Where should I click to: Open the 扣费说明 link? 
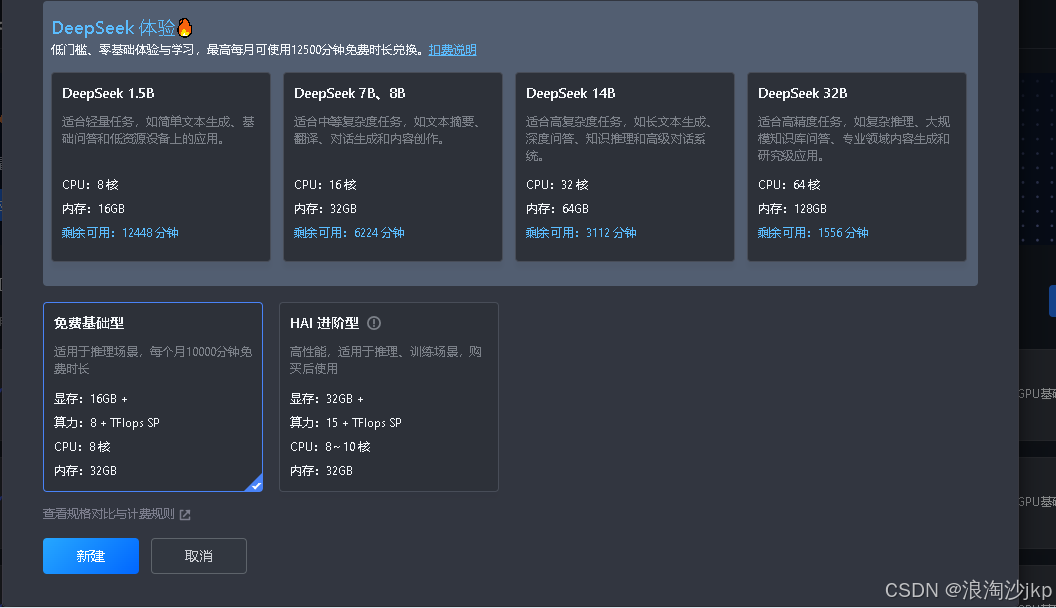point(453,50)
